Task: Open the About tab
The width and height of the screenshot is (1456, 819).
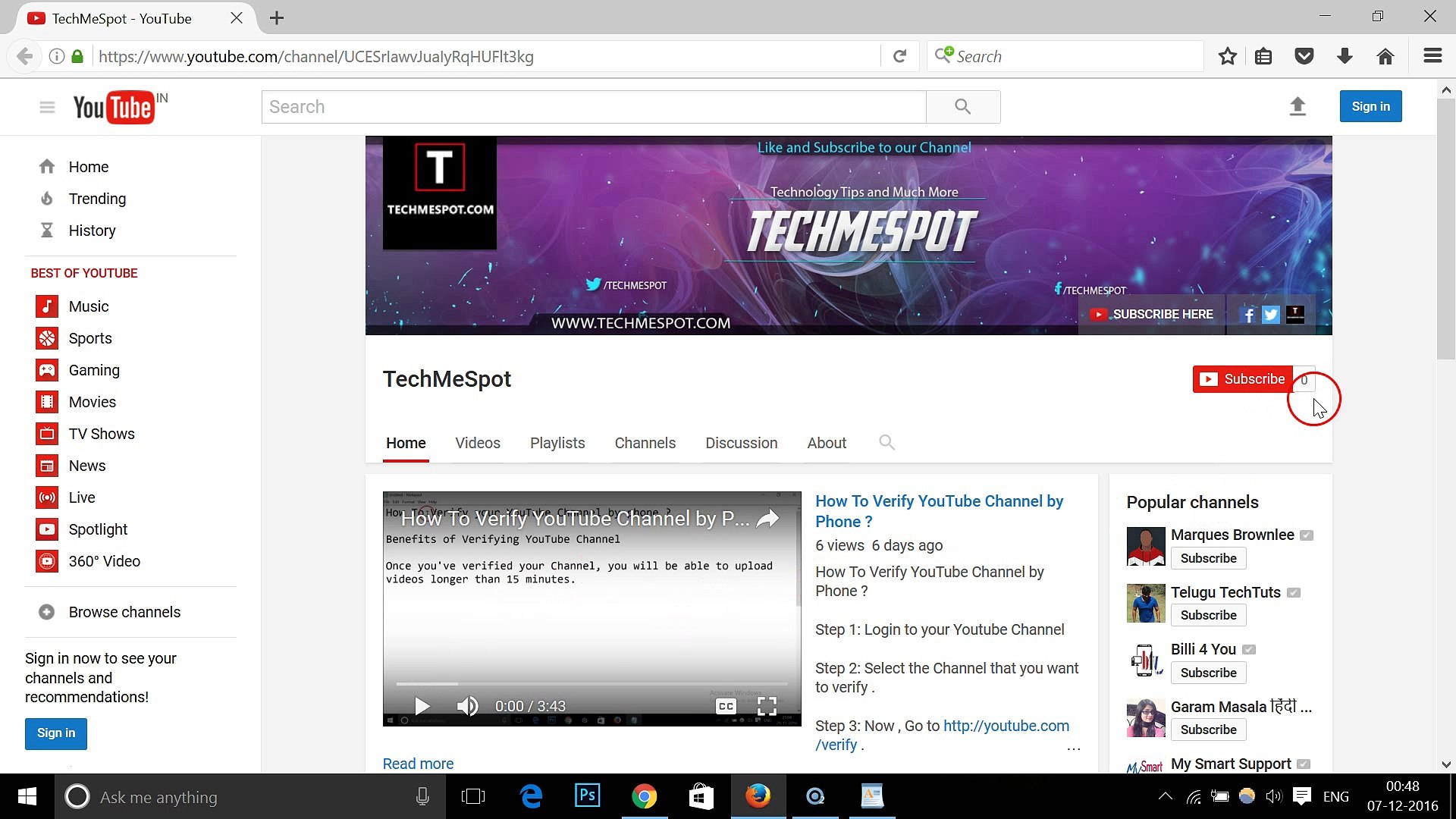Action: [826, 443]
